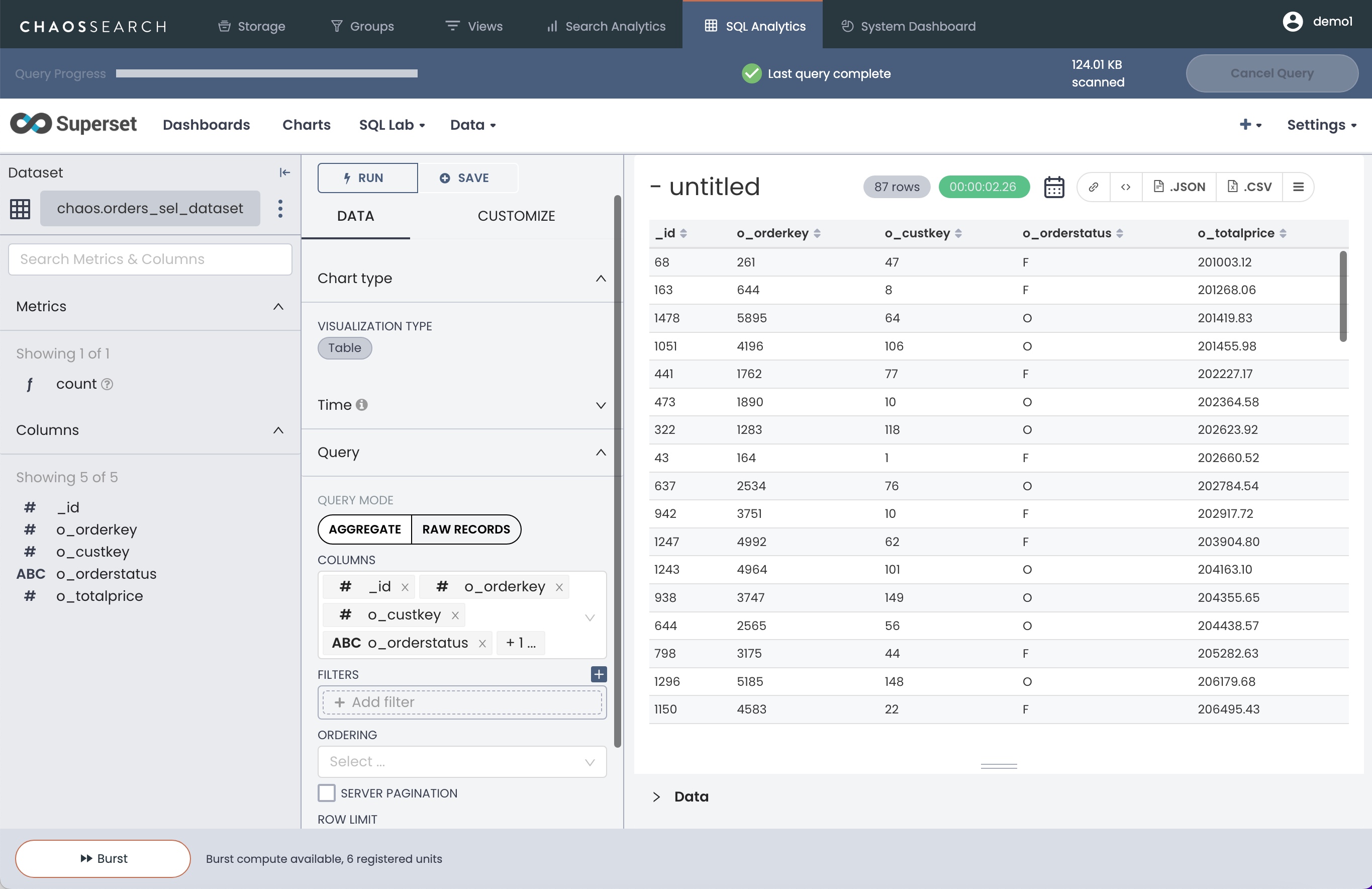Click the Time section info icon
The height and width of the screenshot is (889, 1372).
point(361,405)
